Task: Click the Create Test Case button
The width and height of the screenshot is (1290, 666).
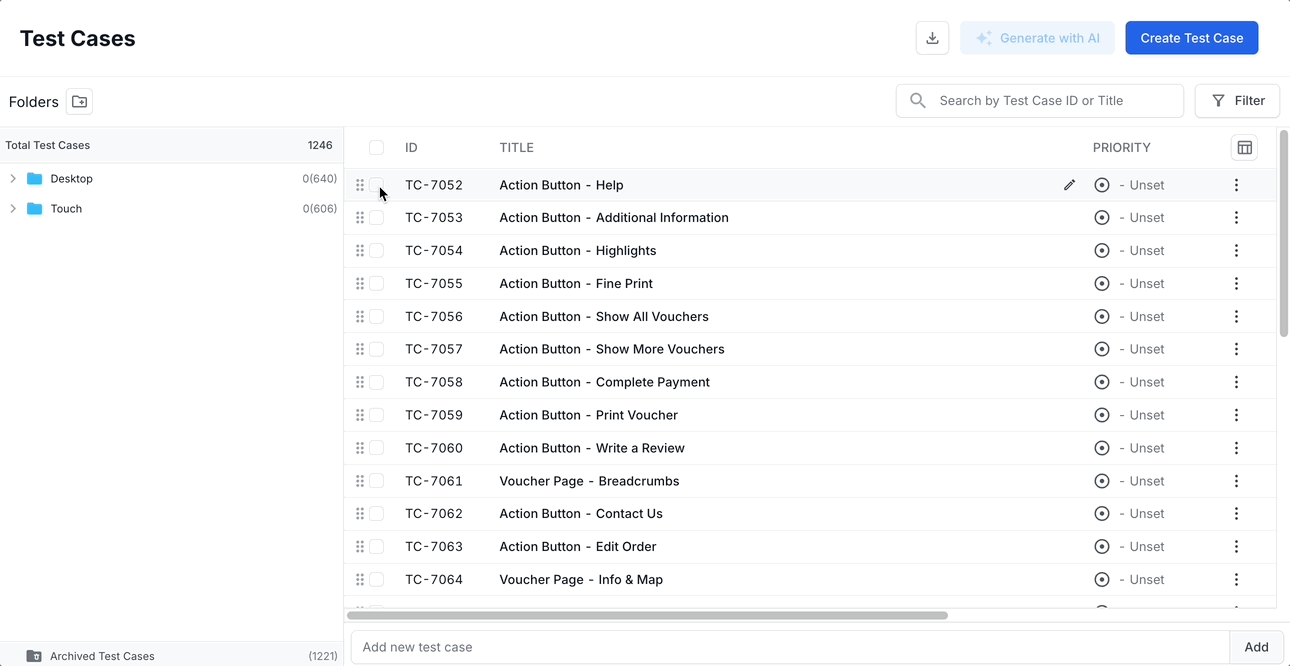Action: pyautogui.click(x=1191, y=38)
